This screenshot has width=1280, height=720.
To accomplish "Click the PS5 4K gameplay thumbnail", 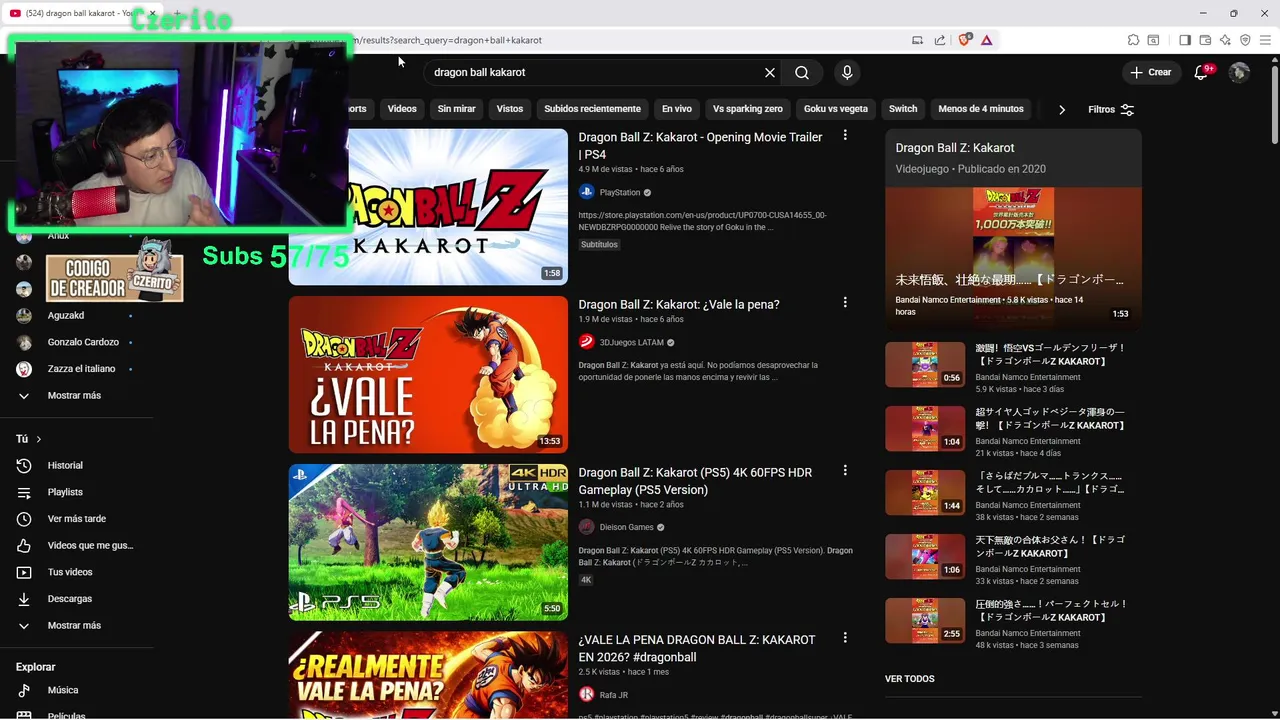I will 428,542.
